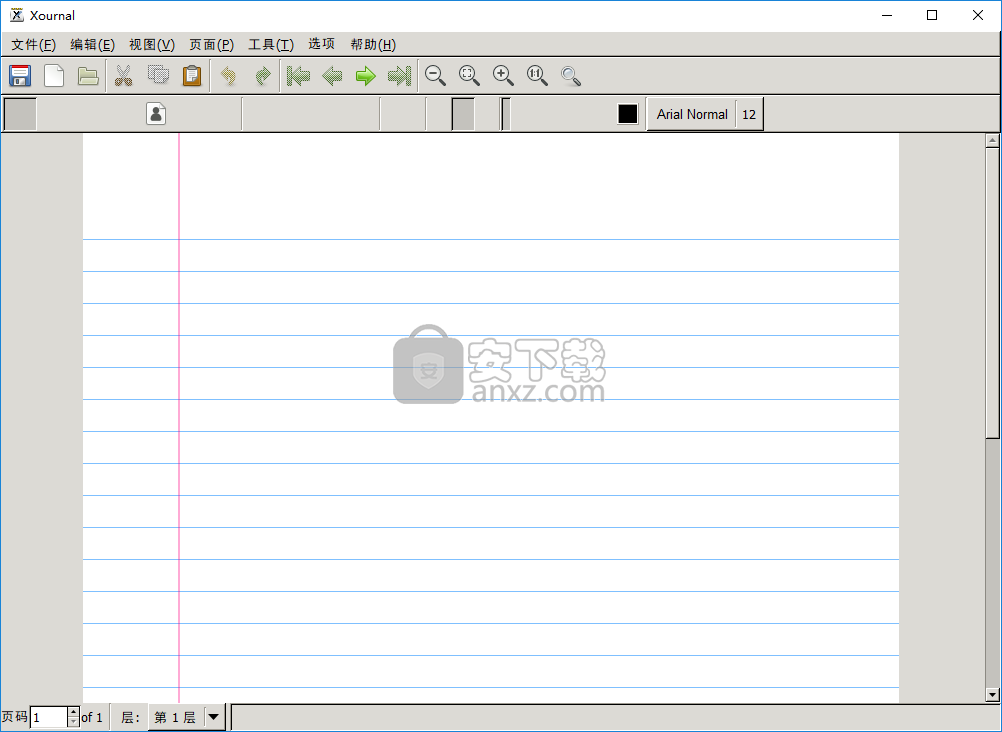Click the vertical scrollbar up arrow
1002x732 pixels.
tap(992, 140)
